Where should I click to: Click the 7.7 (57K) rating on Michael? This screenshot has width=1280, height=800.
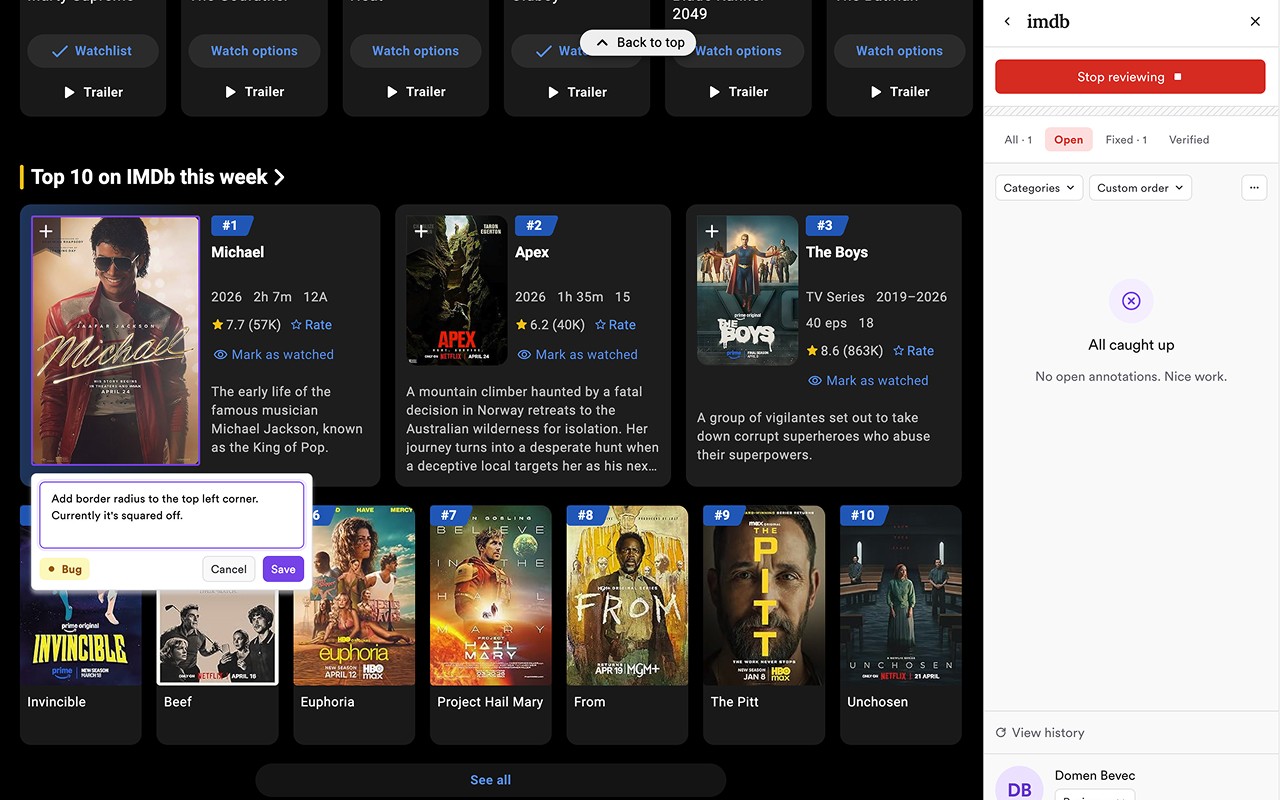point(246,325)
